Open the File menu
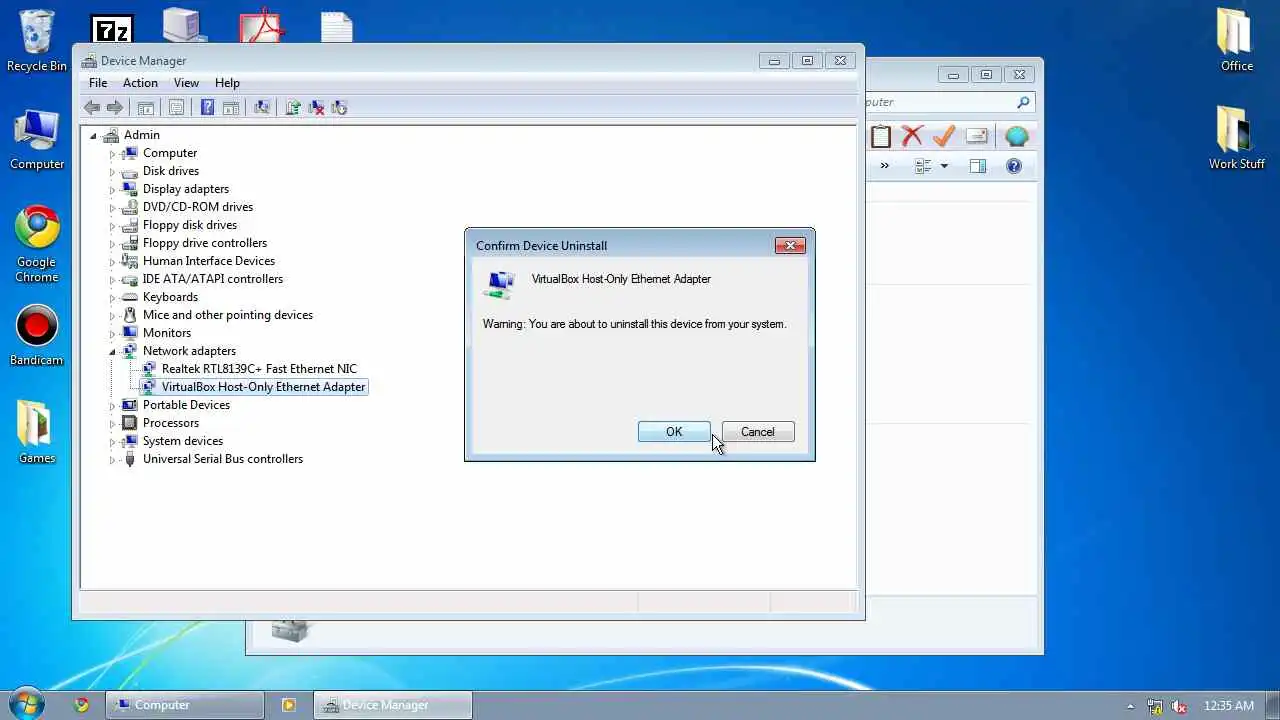1280x720 pixels. pyautogui.click(x=98, y=83)
